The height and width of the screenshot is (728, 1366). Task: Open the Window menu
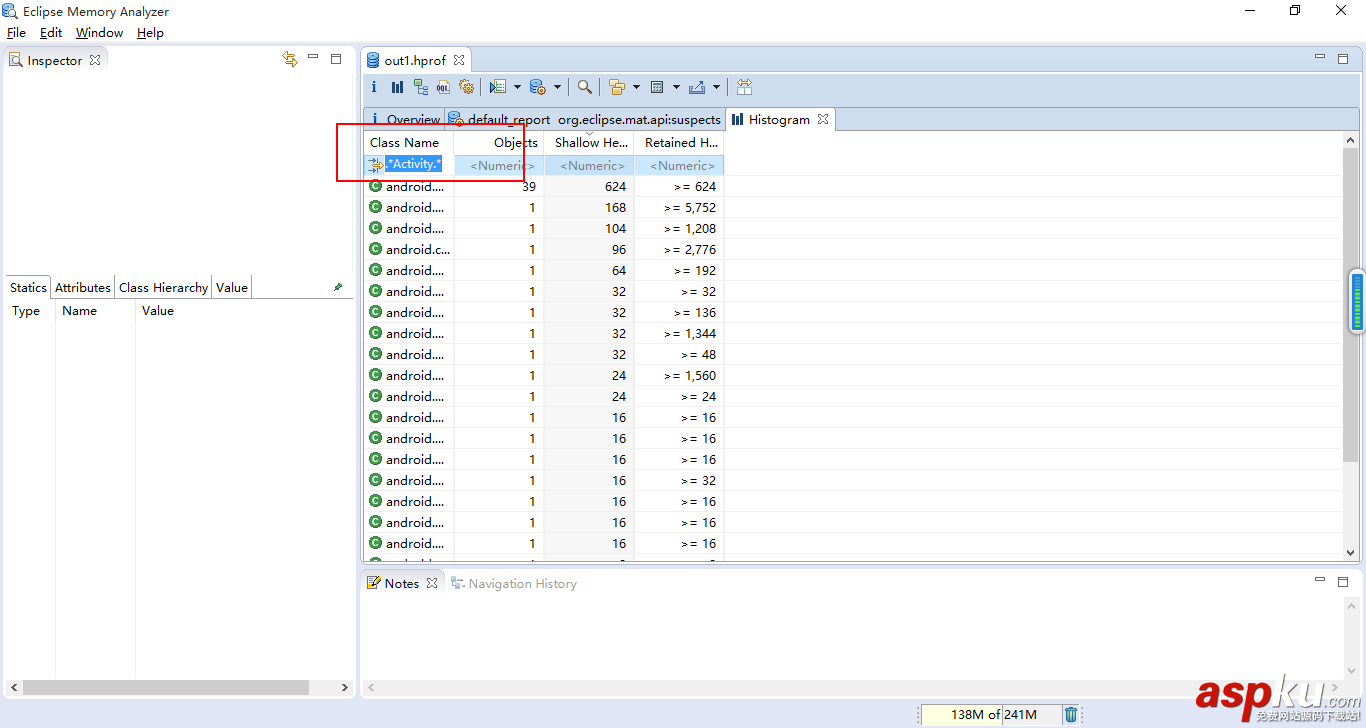click(x=99, y=33)
